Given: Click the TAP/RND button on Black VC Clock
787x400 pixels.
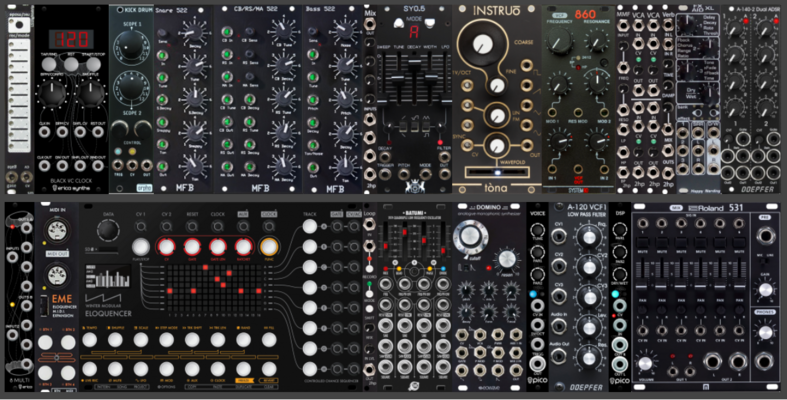Looking at the screenshot, I should click(48, 64).
